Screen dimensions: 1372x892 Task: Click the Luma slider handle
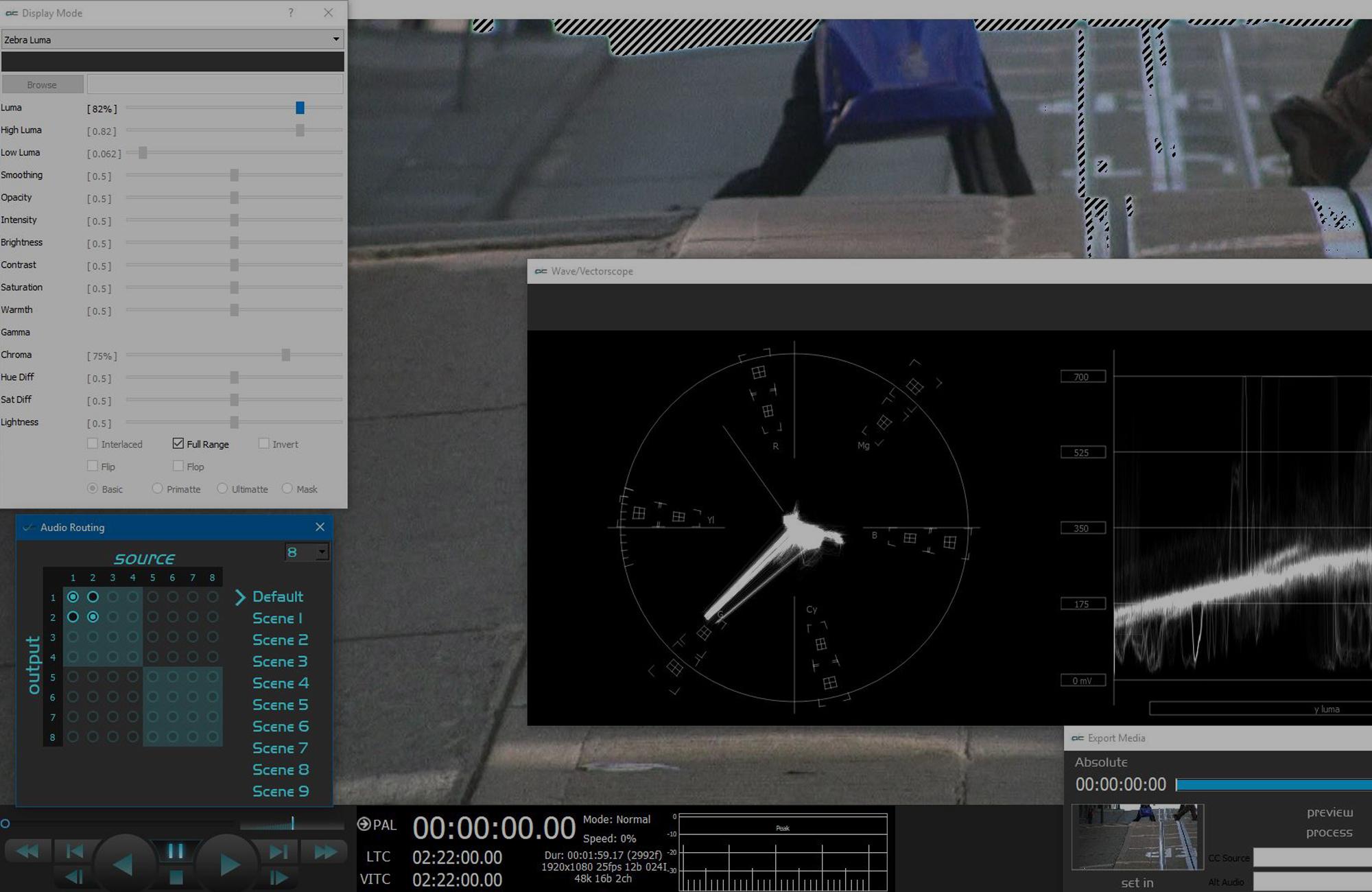[300, 108]
